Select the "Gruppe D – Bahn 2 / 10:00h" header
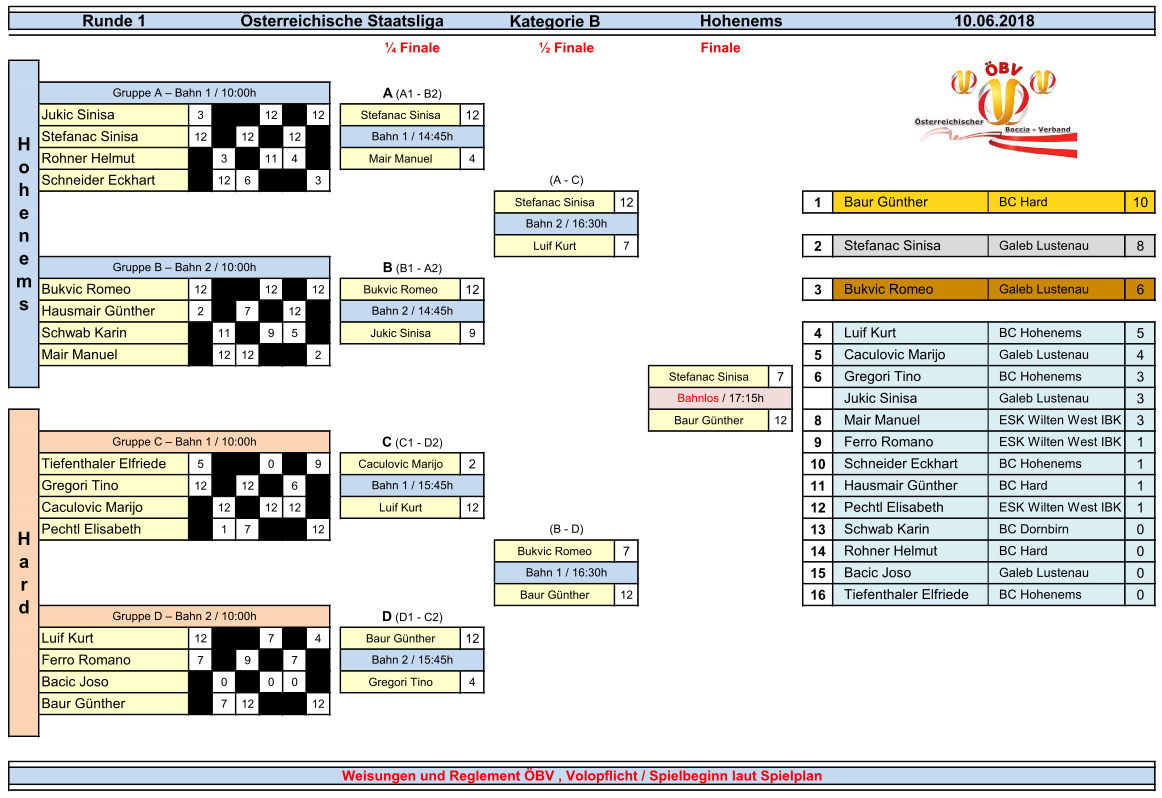This screenshot has width=1162, height=798. pos(184,617)
